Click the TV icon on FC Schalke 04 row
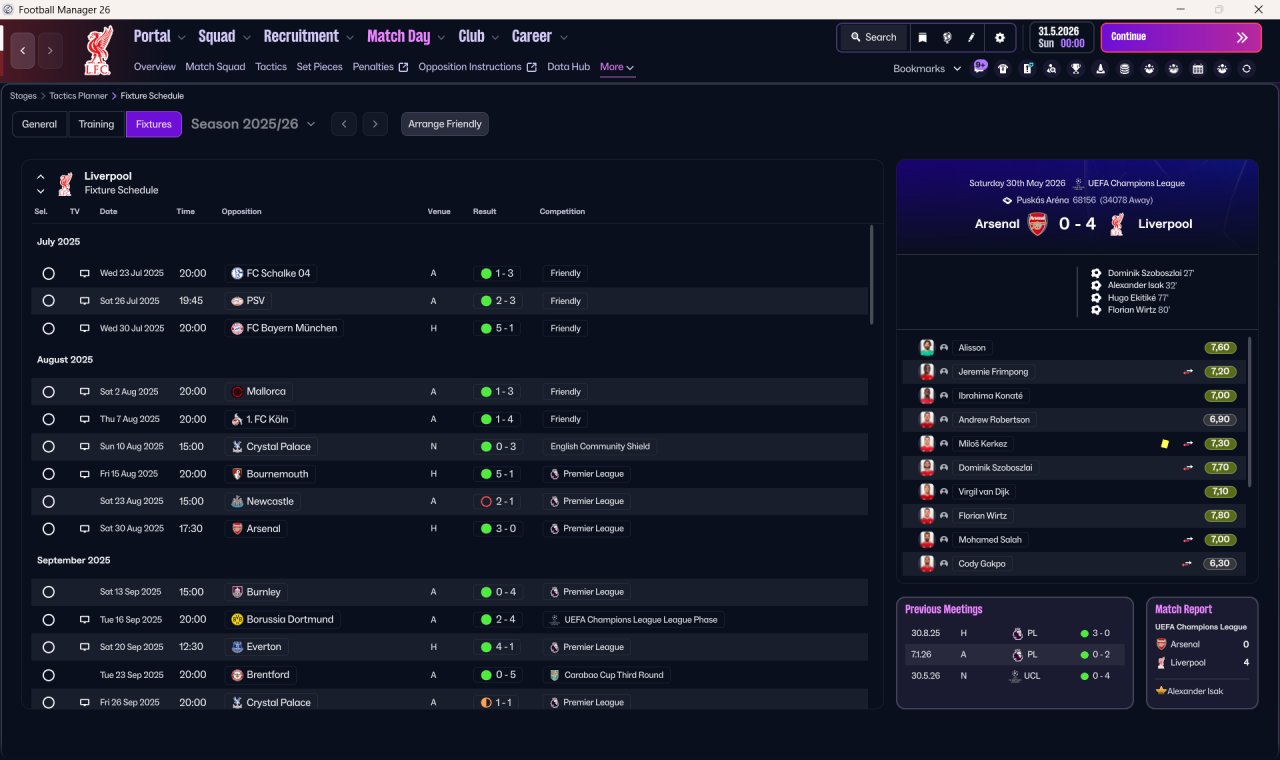The image size is (1280, 760). click(x=85, y=273)
